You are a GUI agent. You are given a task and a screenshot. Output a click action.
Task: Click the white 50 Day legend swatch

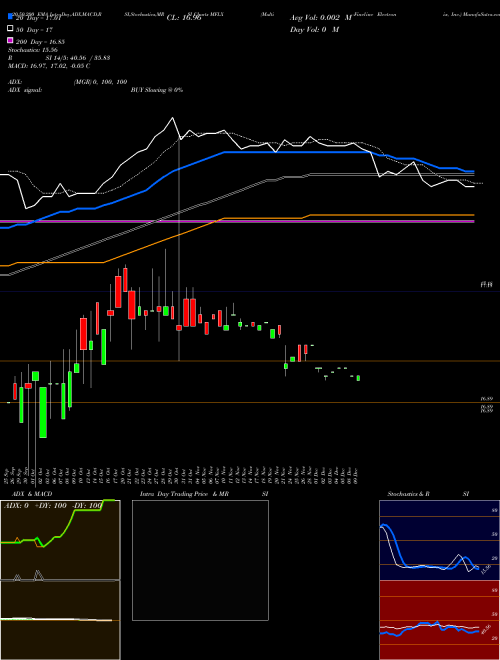coord(10,29)
